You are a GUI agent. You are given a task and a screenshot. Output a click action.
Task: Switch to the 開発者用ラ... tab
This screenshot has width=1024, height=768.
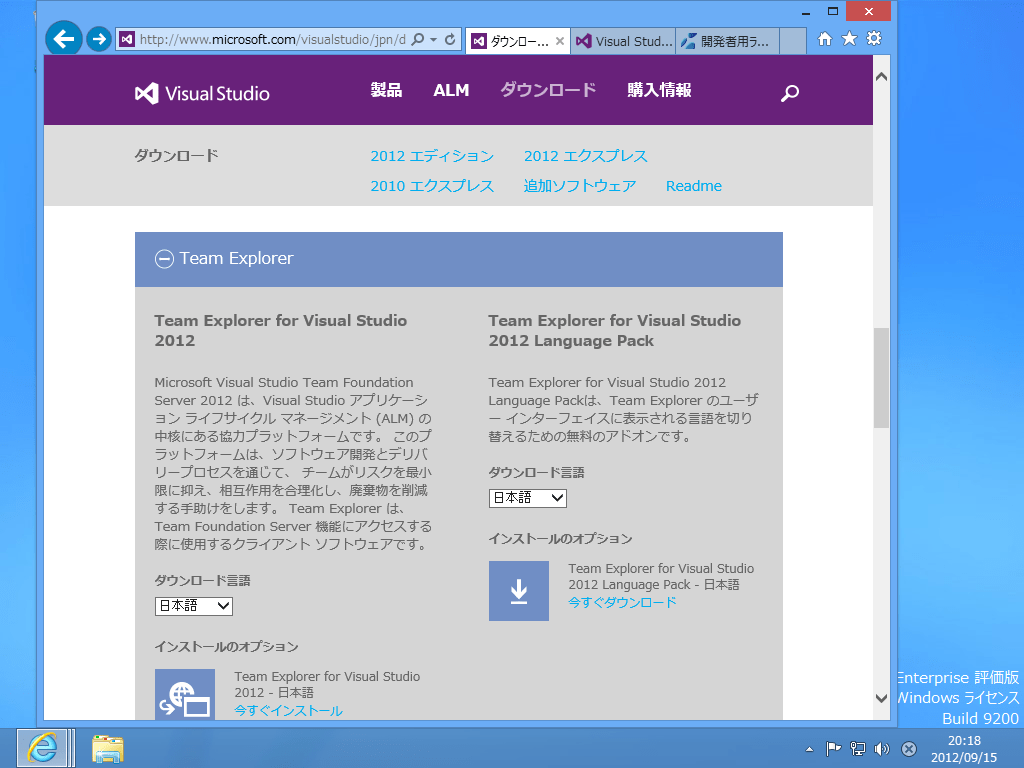pyautogui.click(x=727, y=41)
